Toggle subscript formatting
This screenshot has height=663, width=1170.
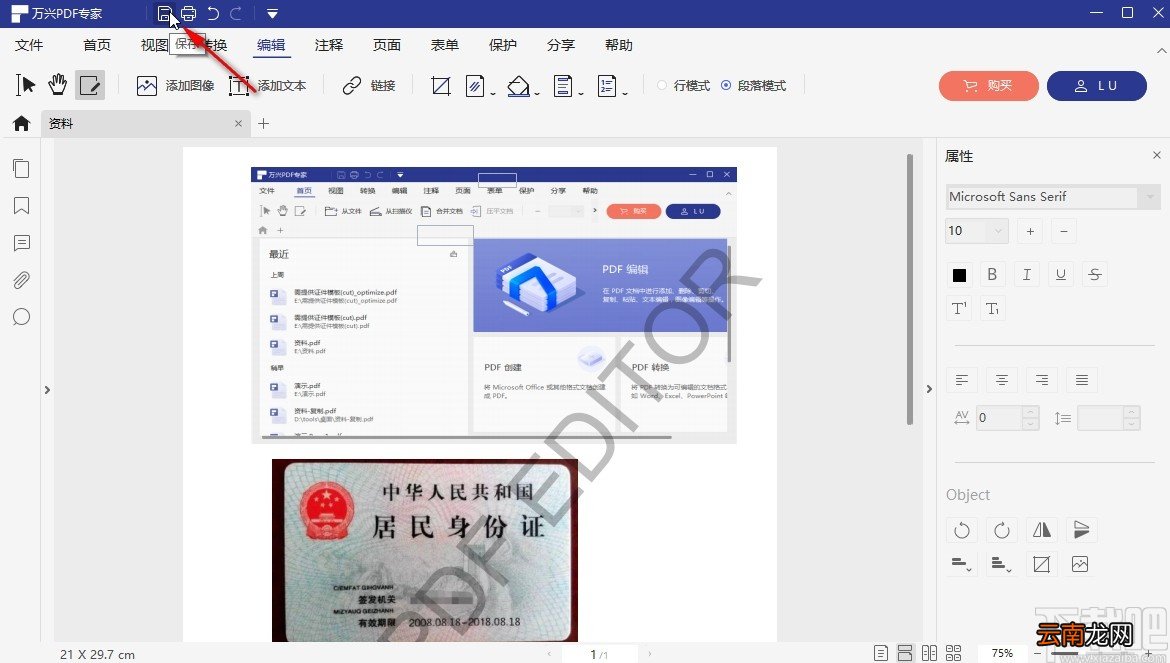[992, 309]
